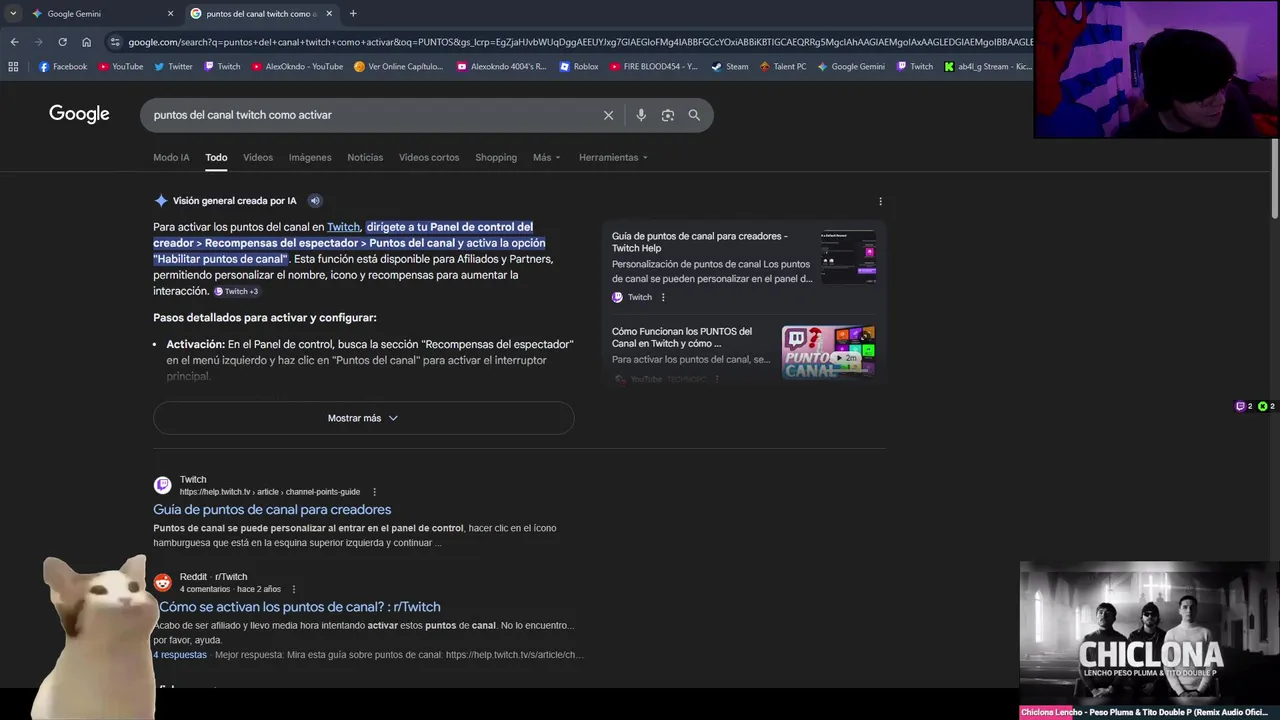1280x720 pixels.
Task: Click the Reddit favicon in results
Action: 162,582
